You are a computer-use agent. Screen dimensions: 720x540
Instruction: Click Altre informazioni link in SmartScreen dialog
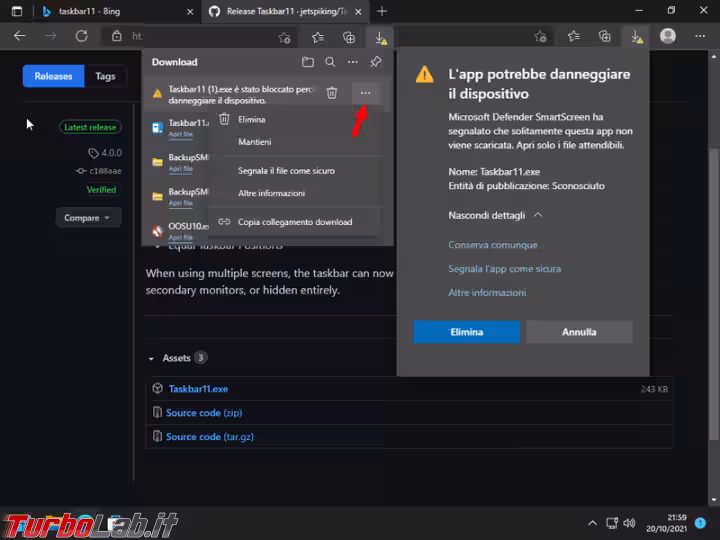coord(487,292)
